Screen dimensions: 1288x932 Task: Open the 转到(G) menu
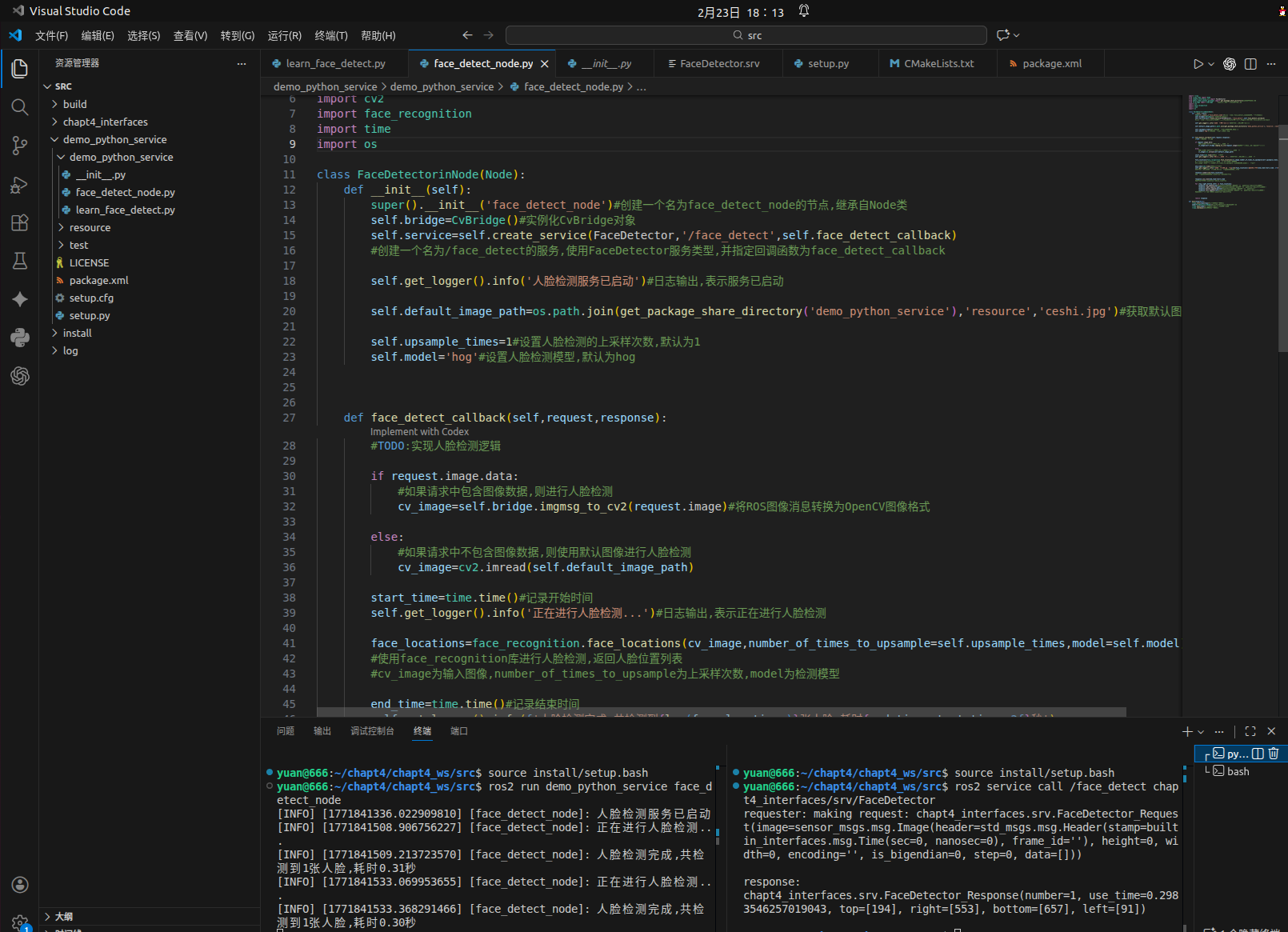click(x=238, y=36)
